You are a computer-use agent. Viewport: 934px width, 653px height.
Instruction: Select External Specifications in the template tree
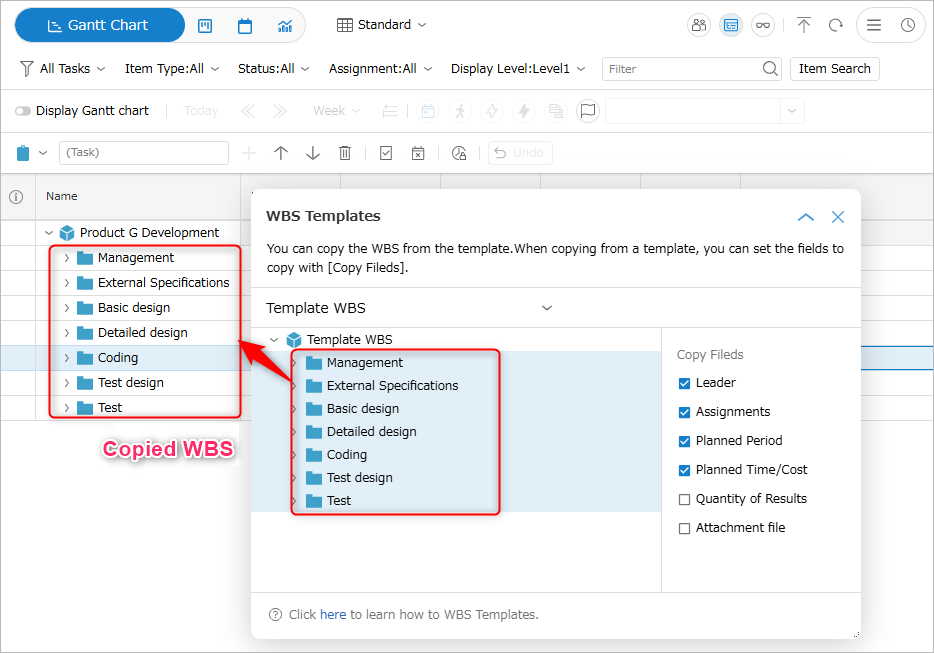(x=392, y=385)
